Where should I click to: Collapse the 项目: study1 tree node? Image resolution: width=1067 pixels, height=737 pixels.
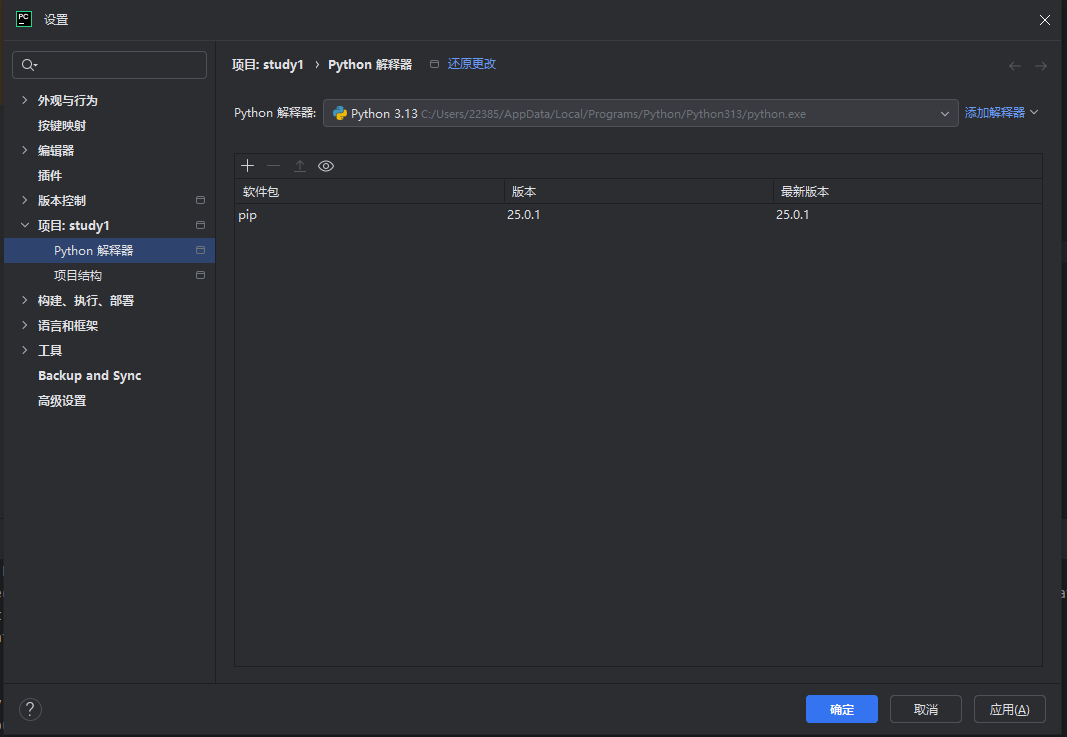click(x=24, y=225)
